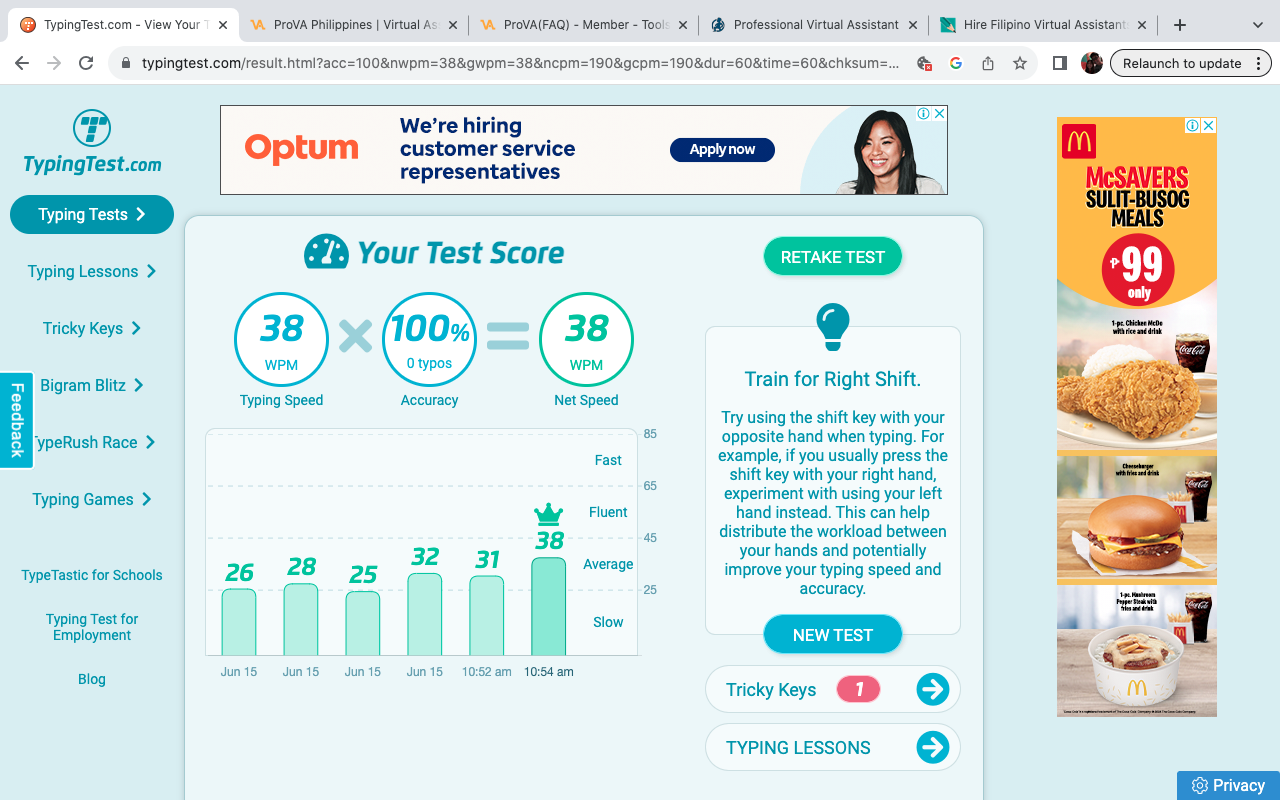Click the Tricky Keys red count badge

coord(858,689)
